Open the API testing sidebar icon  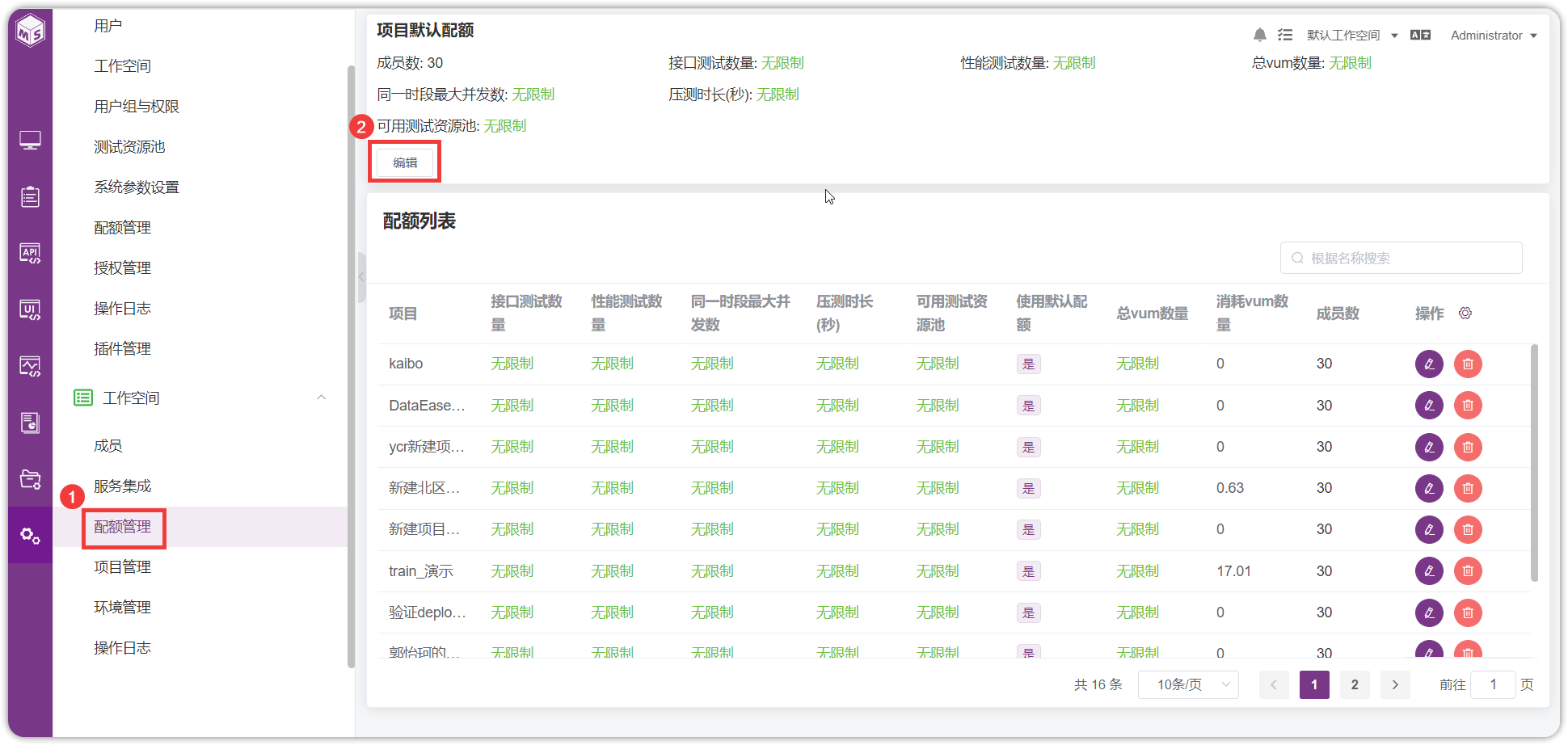30,253
